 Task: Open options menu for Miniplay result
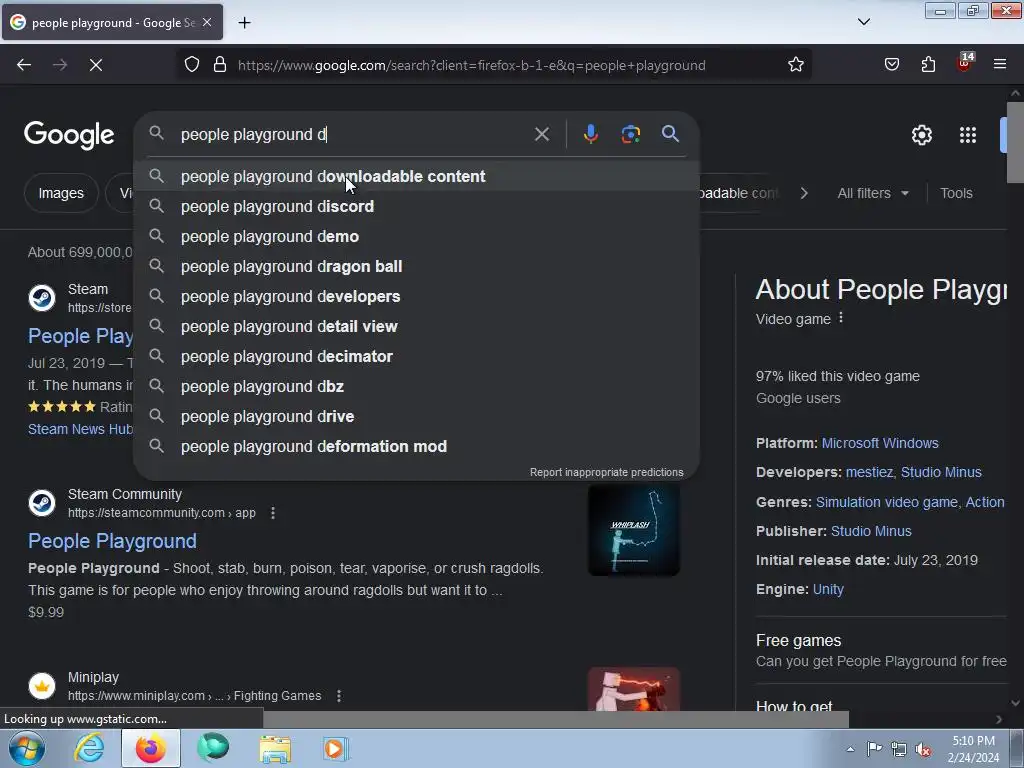339,696
